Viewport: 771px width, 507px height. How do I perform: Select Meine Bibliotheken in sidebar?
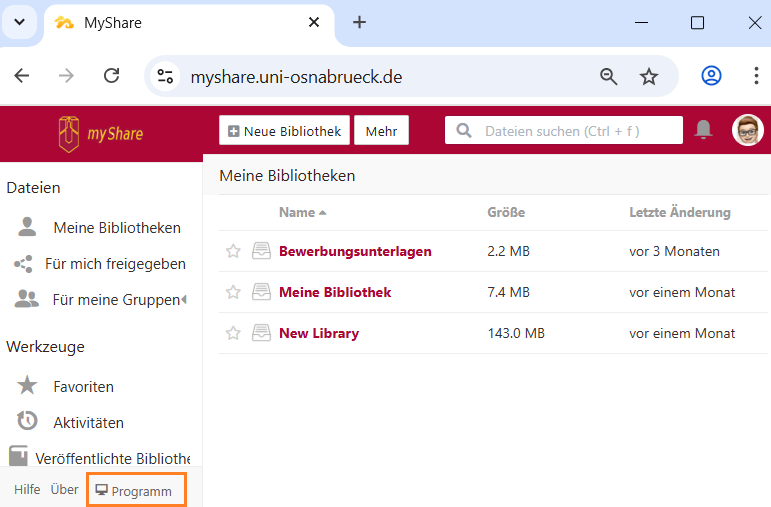click(x=116, y=228)
